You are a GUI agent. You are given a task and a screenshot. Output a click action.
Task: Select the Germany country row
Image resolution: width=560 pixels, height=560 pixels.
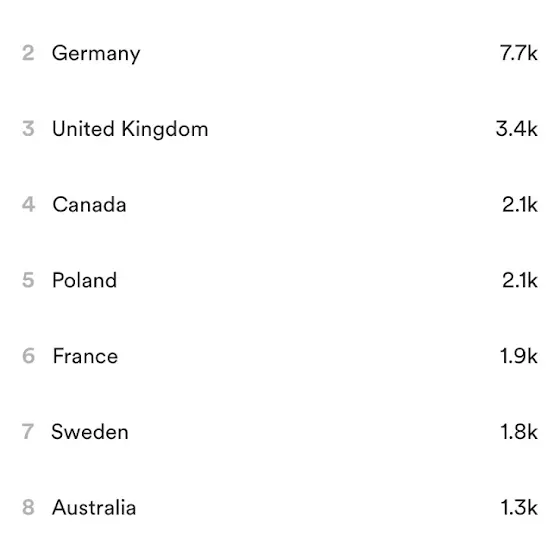280,53
